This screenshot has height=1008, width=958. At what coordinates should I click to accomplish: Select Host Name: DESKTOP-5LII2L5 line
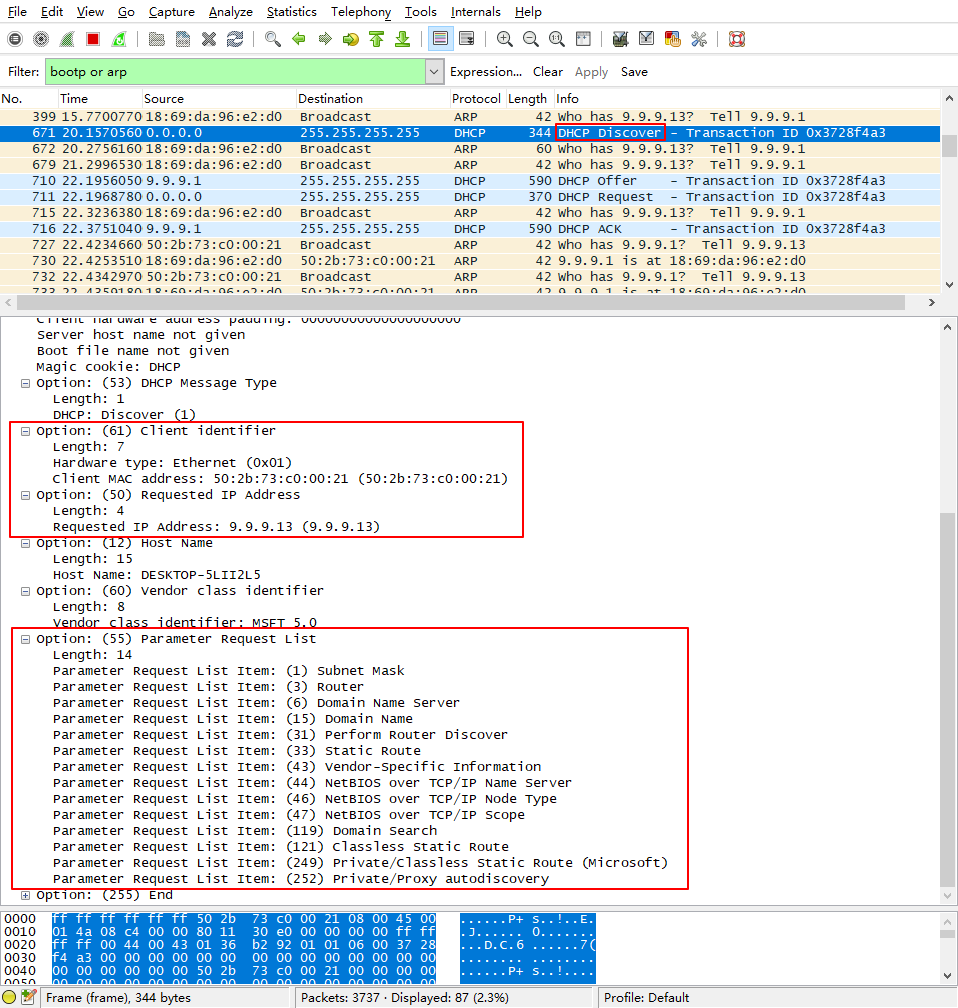pyautogui.click(x=156, y=575)
